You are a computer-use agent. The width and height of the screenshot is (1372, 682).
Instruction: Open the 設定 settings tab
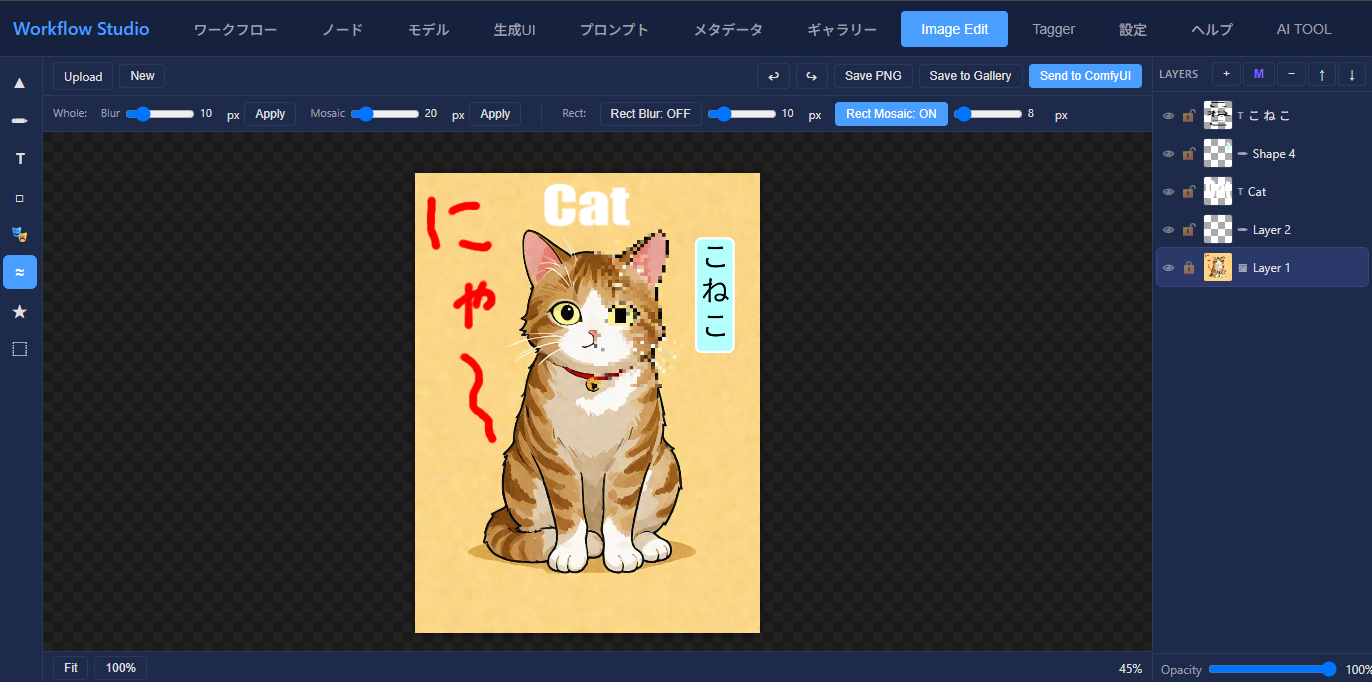1133,29
